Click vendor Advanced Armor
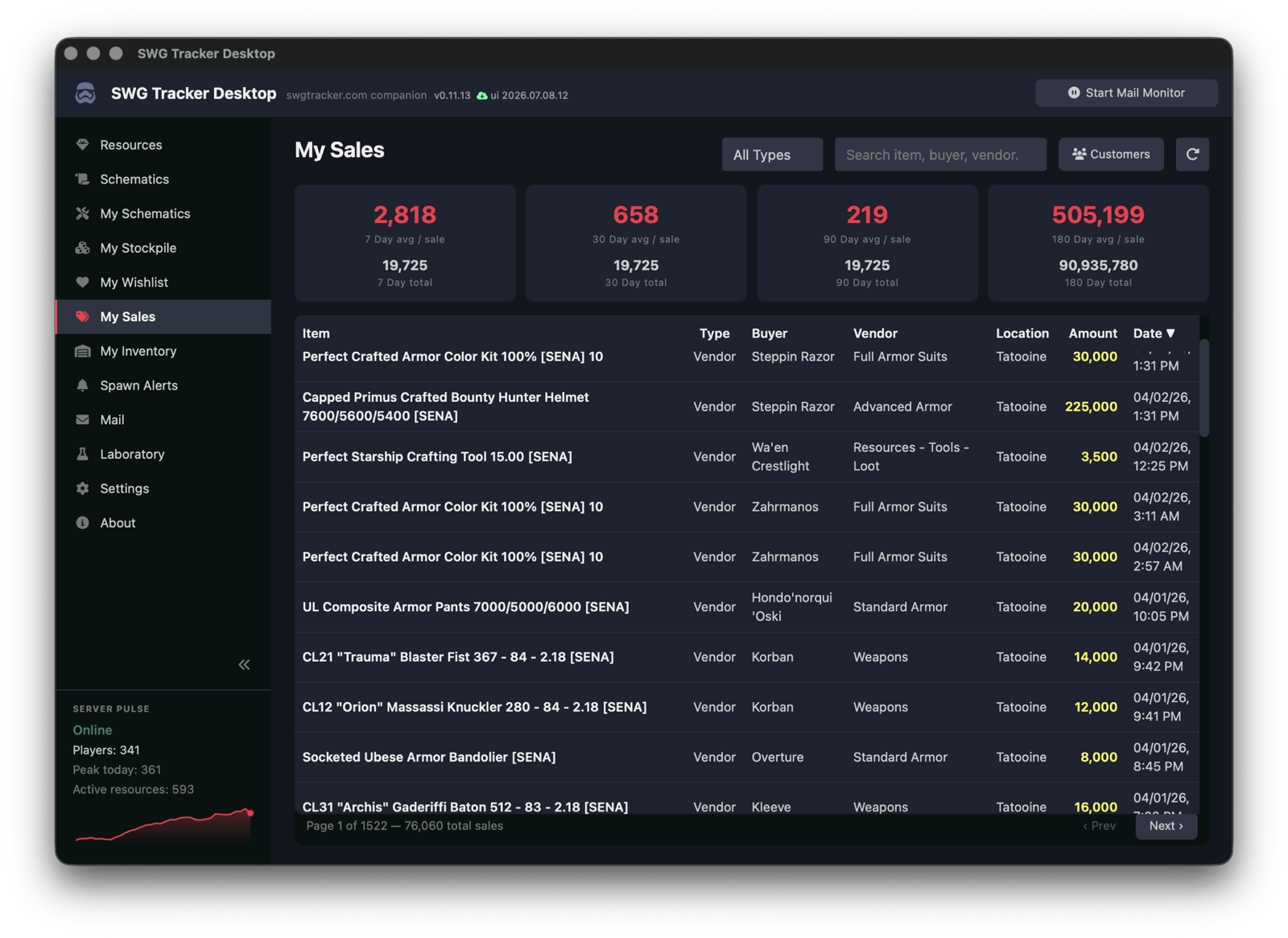This screenshot has width=1288, height=938. click(x=902, y=407)
